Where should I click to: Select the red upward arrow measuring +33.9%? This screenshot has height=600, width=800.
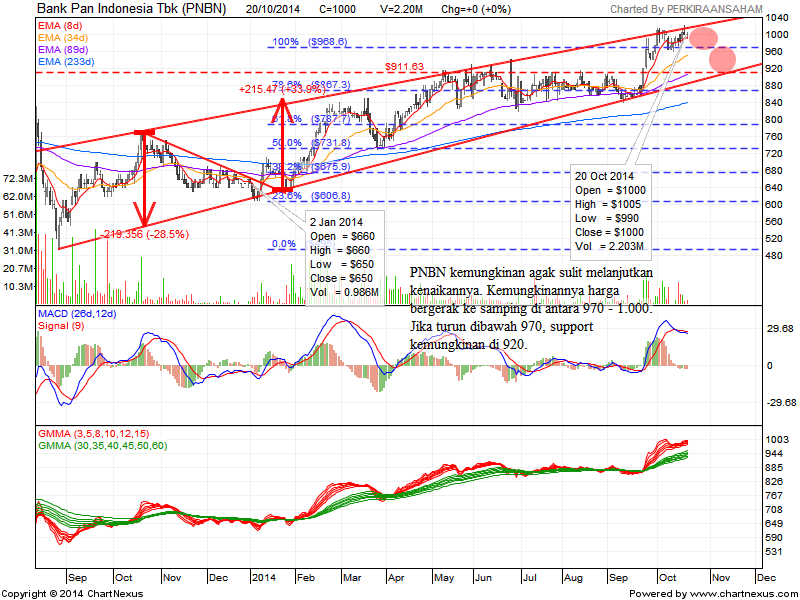(283, 140)
